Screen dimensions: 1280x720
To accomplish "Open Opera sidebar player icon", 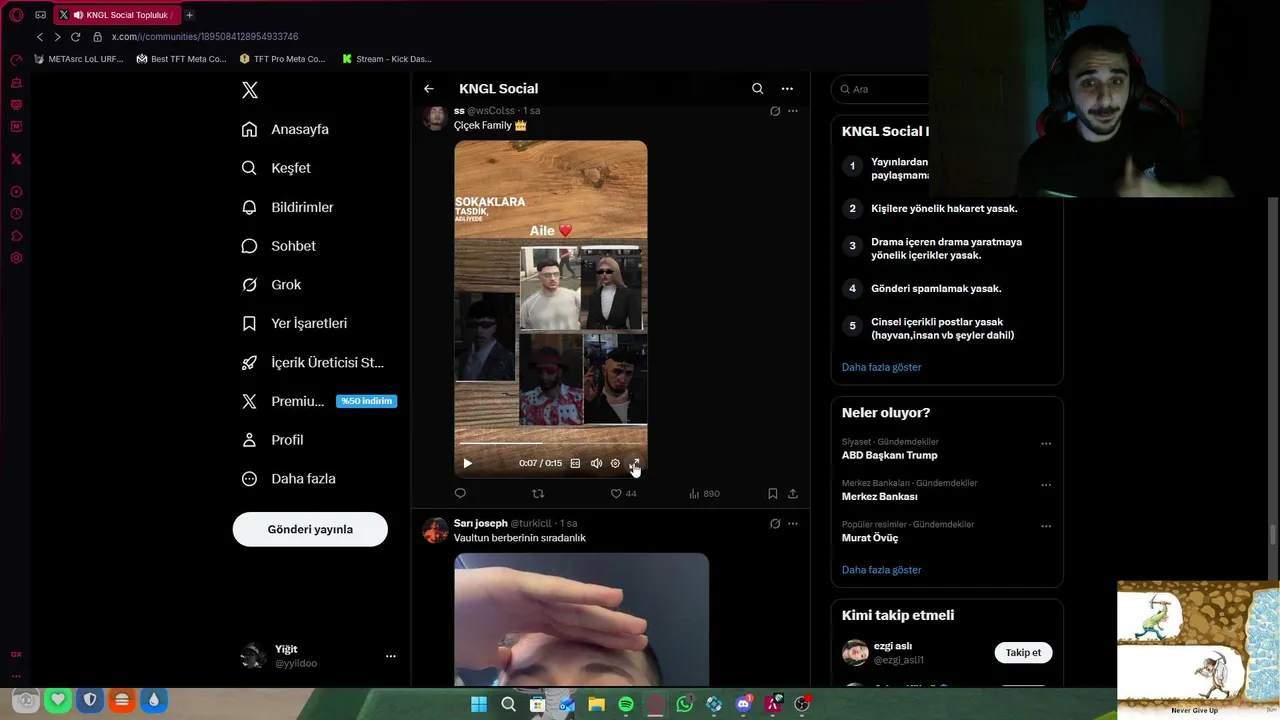I will (x=16, y=192).
